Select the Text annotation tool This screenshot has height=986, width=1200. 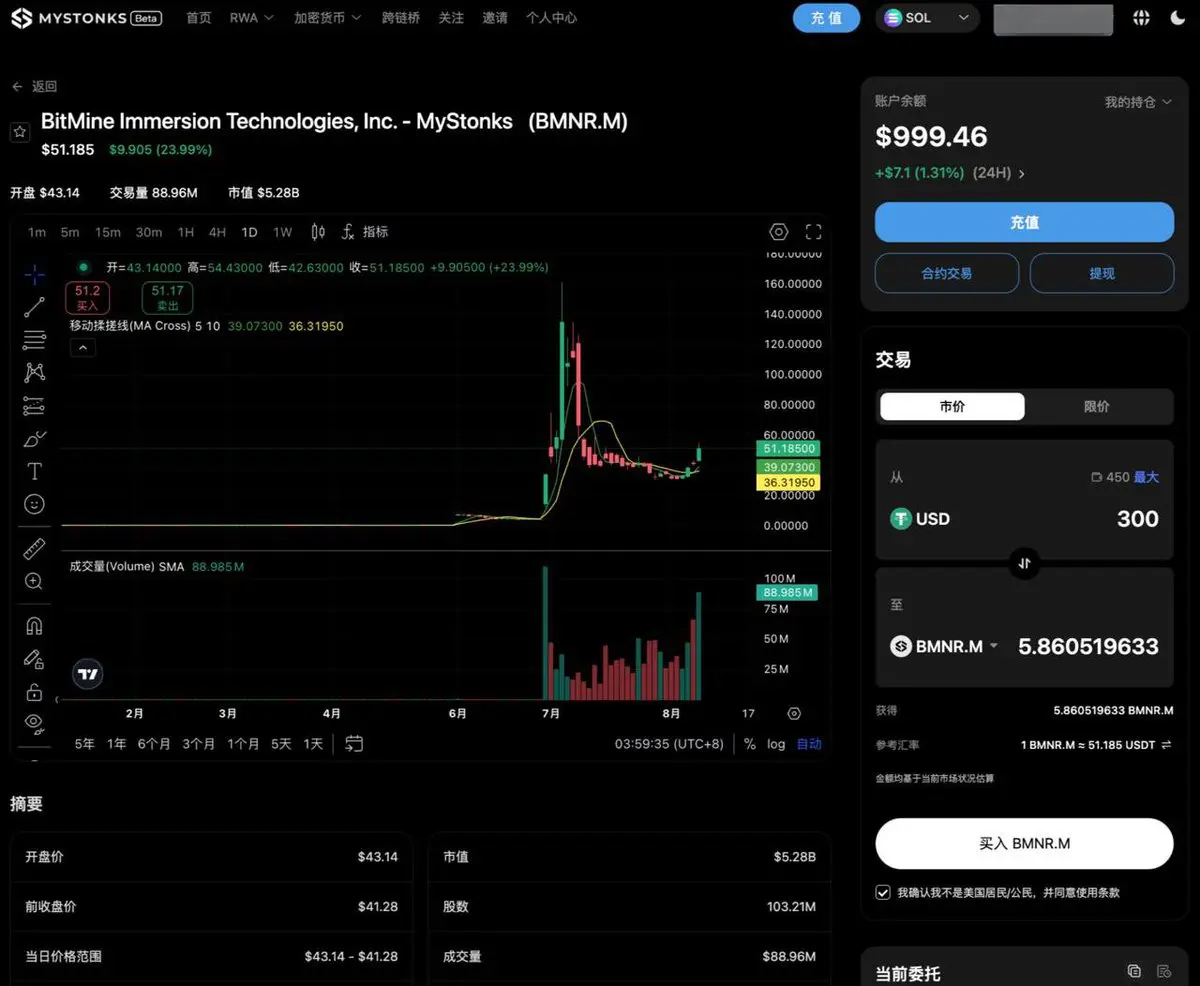tap(34, 471)
